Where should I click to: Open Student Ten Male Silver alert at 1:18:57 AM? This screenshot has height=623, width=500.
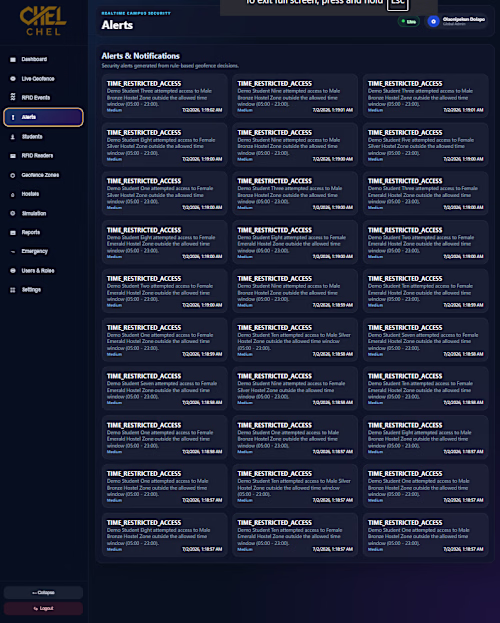[295, 486]
